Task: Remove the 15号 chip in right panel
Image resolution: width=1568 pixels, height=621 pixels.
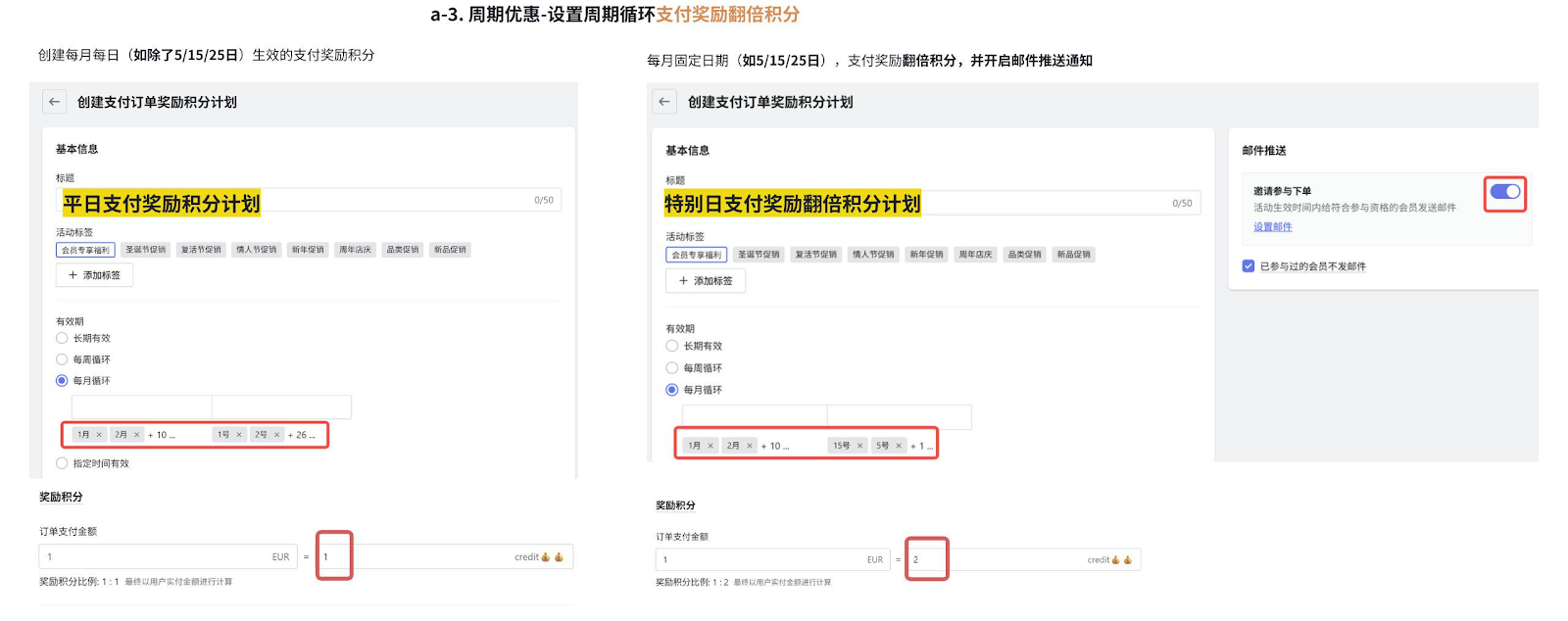Action: pos(860,446)
